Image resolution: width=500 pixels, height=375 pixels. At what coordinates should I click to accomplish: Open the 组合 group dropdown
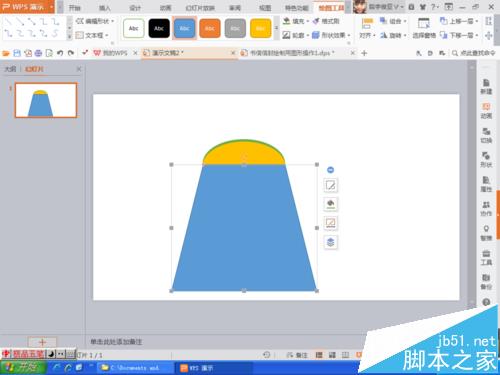pos(393,21)
